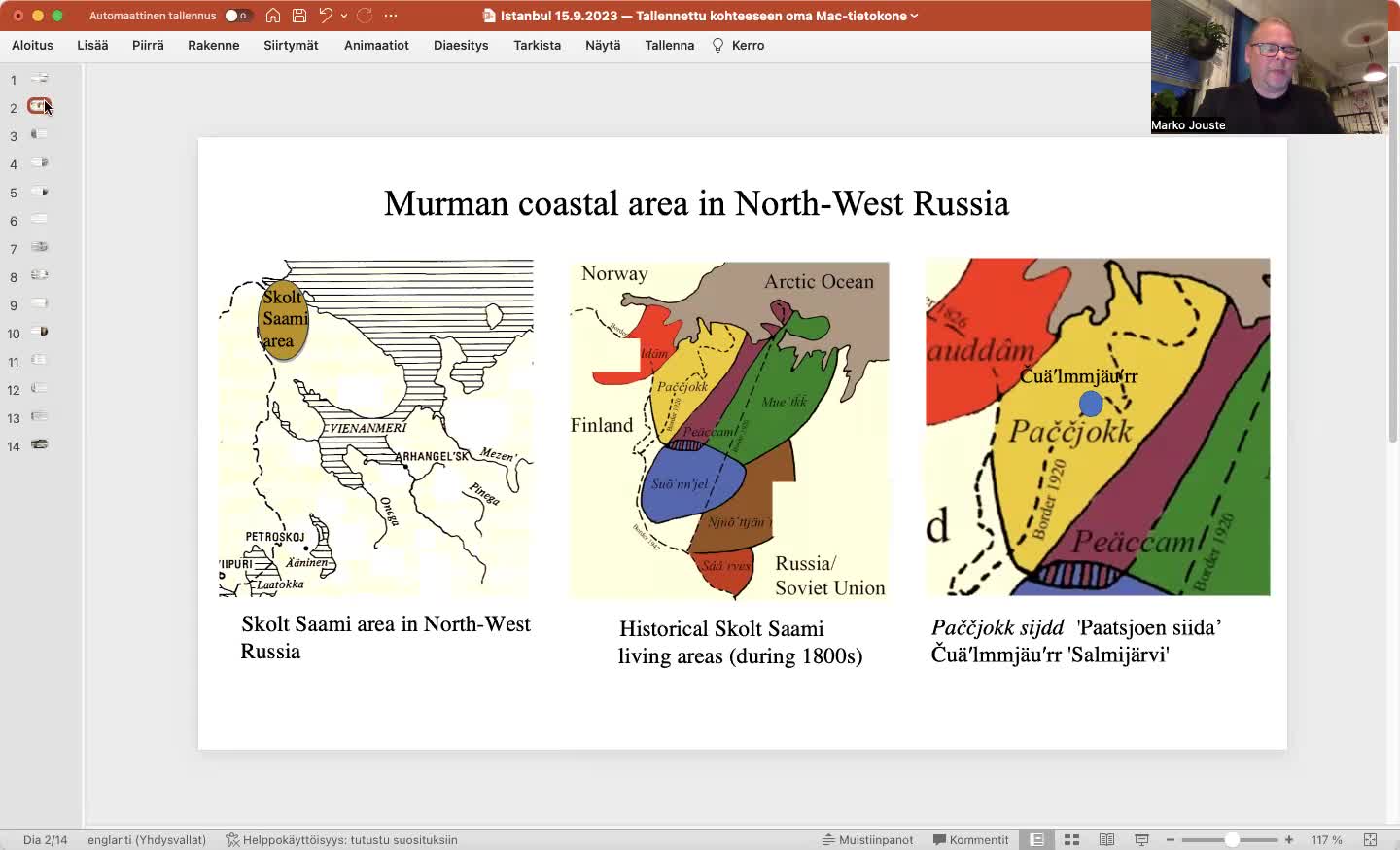Select slide 8 thumbnail
The width and height of the screenshot is (1400, 850).
tap(40, 275)
